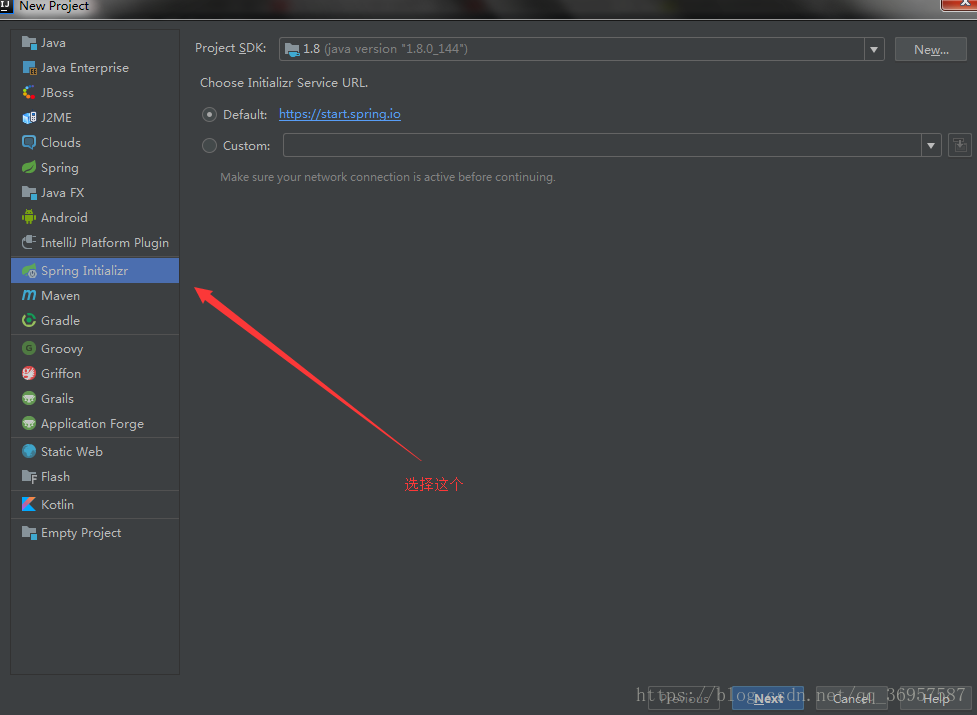The width and height of the screenshot is (977, 715).
Task: Open the https://start.spring.io link
Action: [x=340, y=114]
